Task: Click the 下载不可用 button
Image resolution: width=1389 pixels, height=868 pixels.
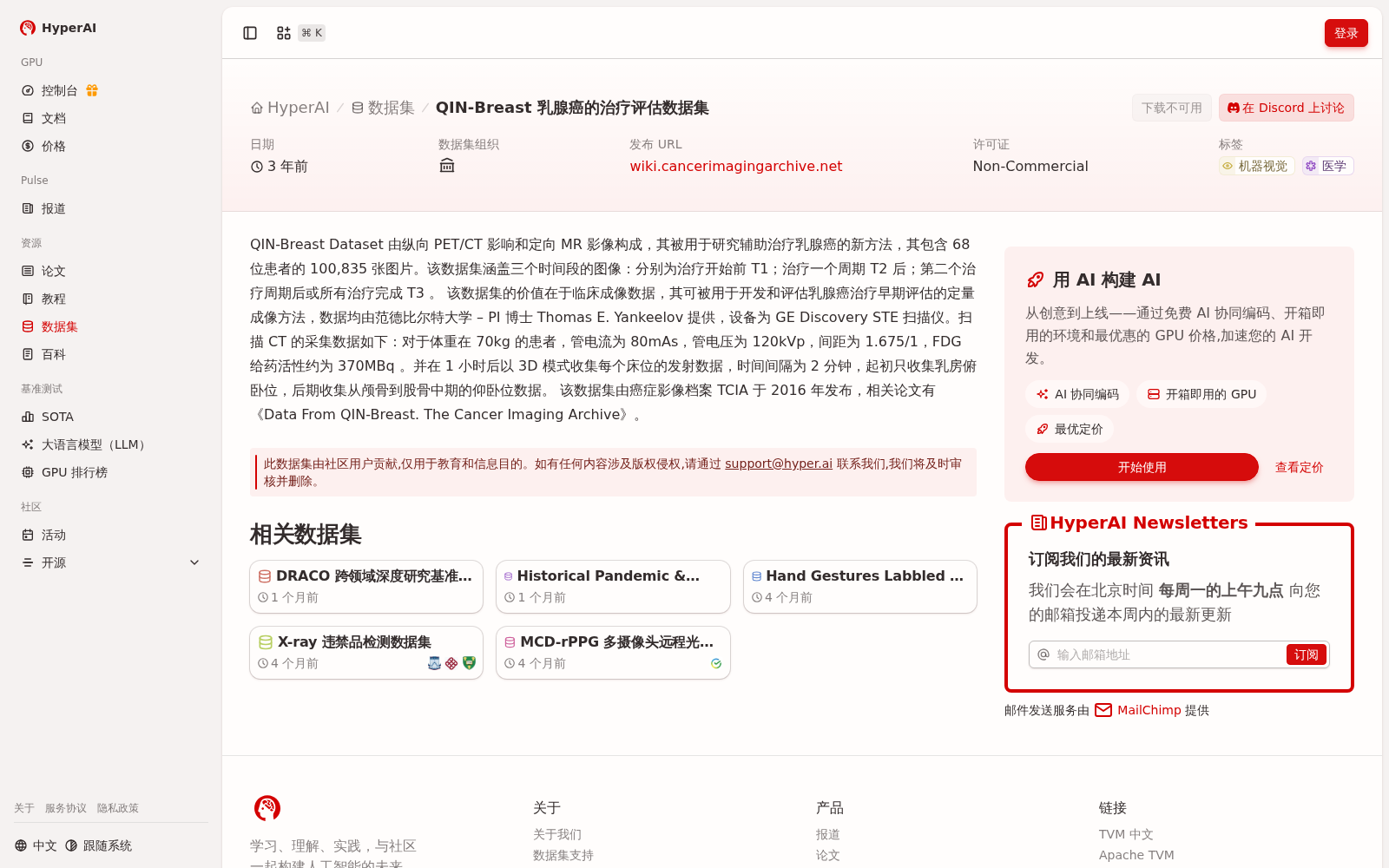Action: point(1171,108)
